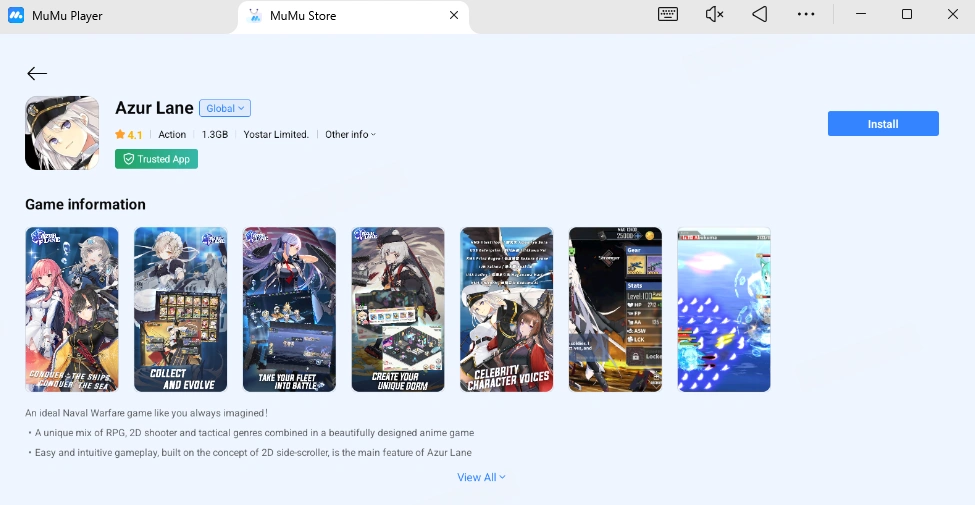Close the MuMu Store tab
Image resolution: width=975 pixels, height=505 pixels.
[x=454, y=16]
